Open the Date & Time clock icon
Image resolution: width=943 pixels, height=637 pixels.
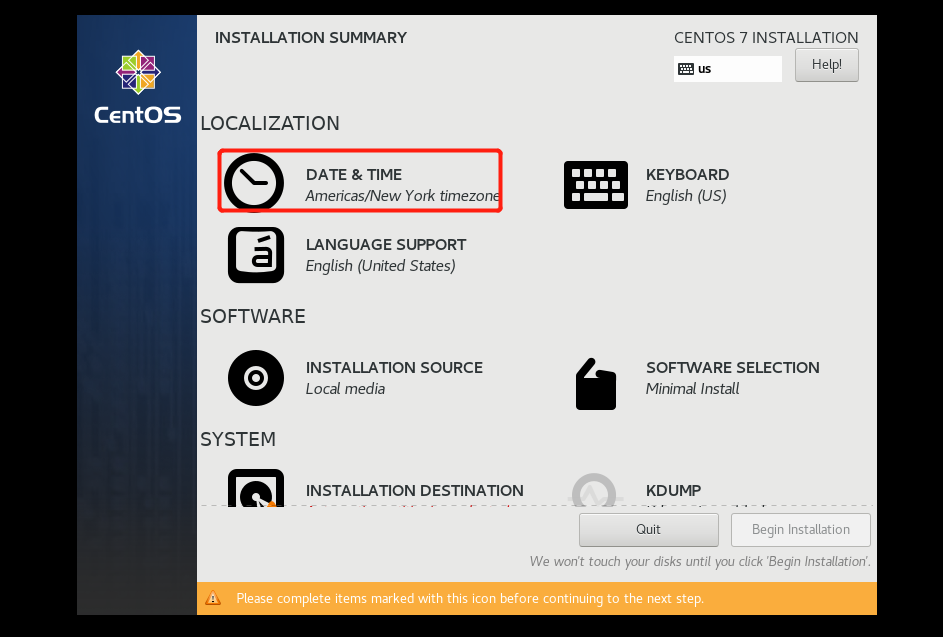[254, 182]
